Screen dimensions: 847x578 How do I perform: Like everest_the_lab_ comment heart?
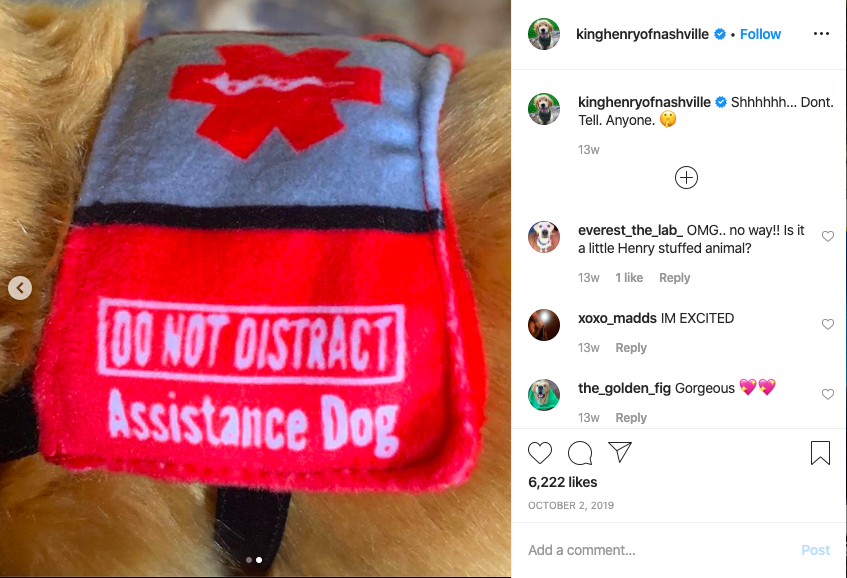pyautogui.click(x=828, y=236)
